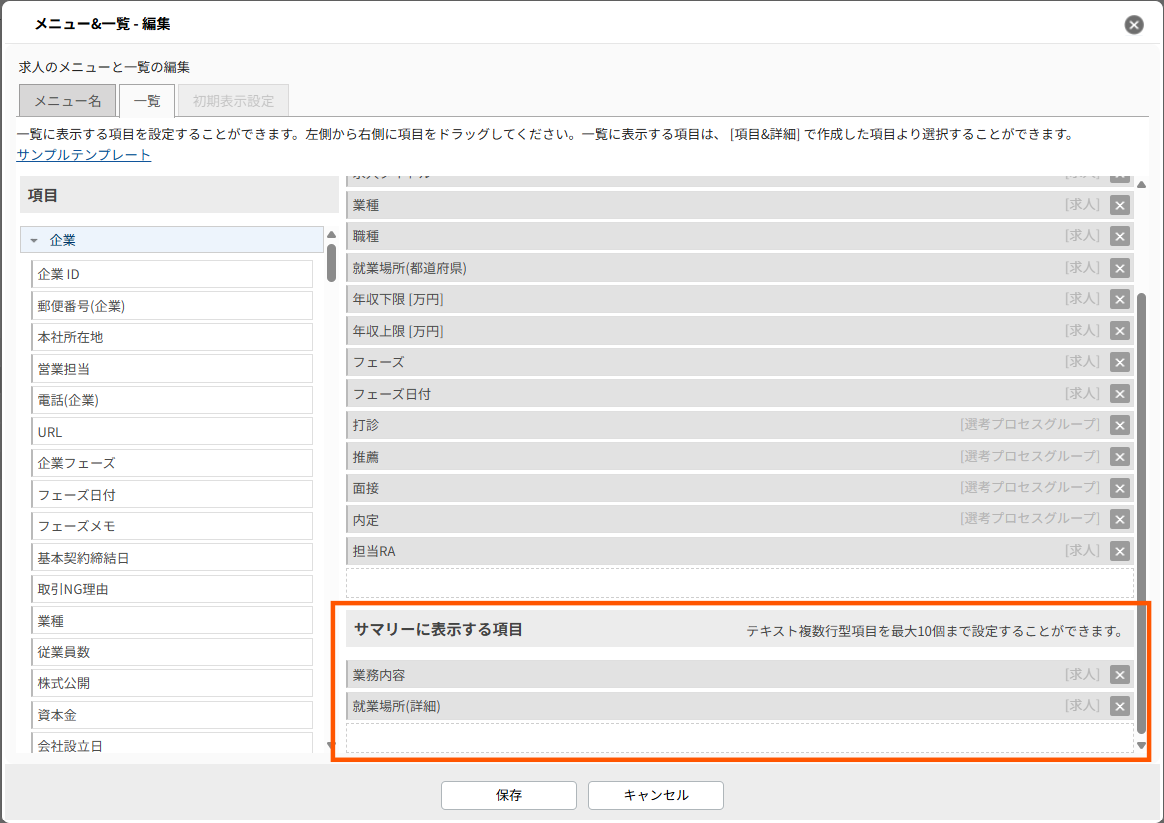Select 郵便番号(企業) item
The width and height of the screenshot is (1164, 823).
[x=172, y=306]
